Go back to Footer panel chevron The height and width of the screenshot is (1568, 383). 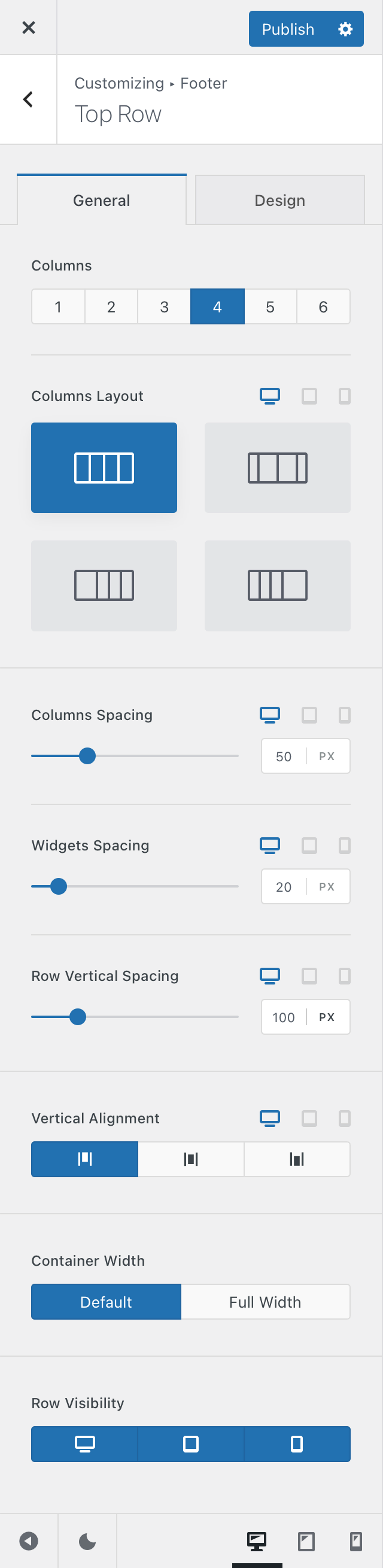coord(28,99)
